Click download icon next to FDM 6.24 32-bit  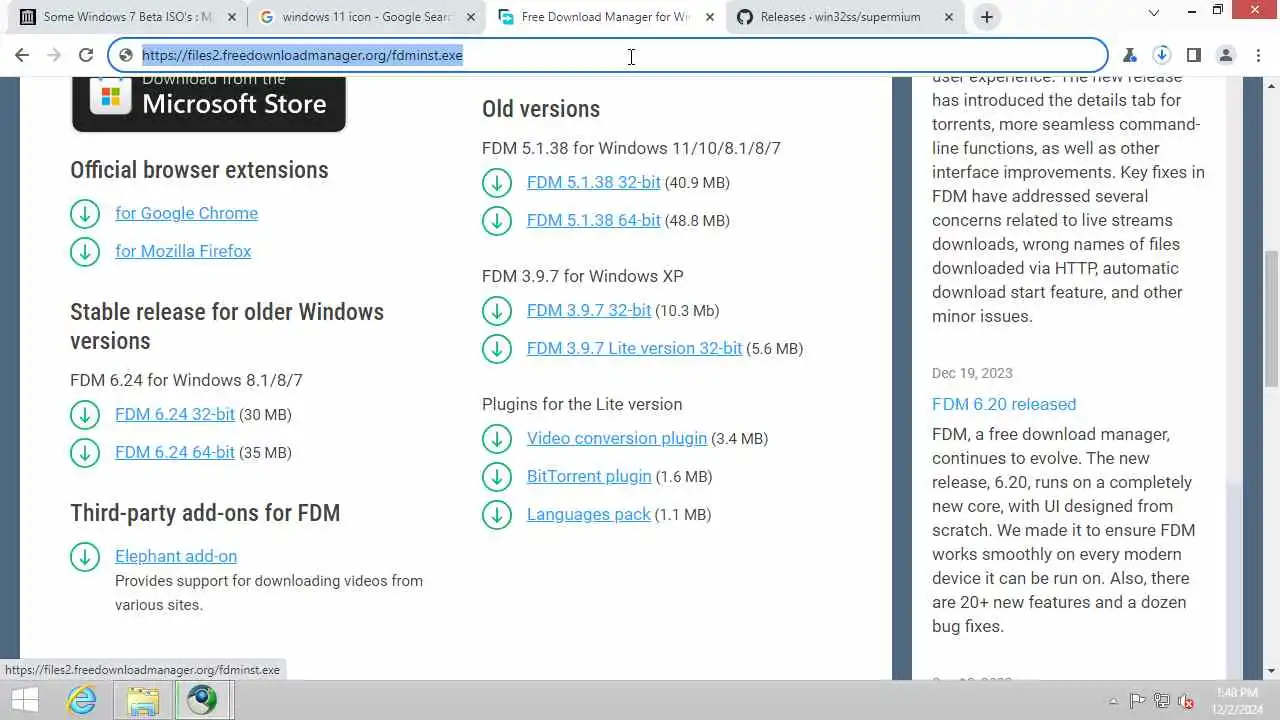85,414
